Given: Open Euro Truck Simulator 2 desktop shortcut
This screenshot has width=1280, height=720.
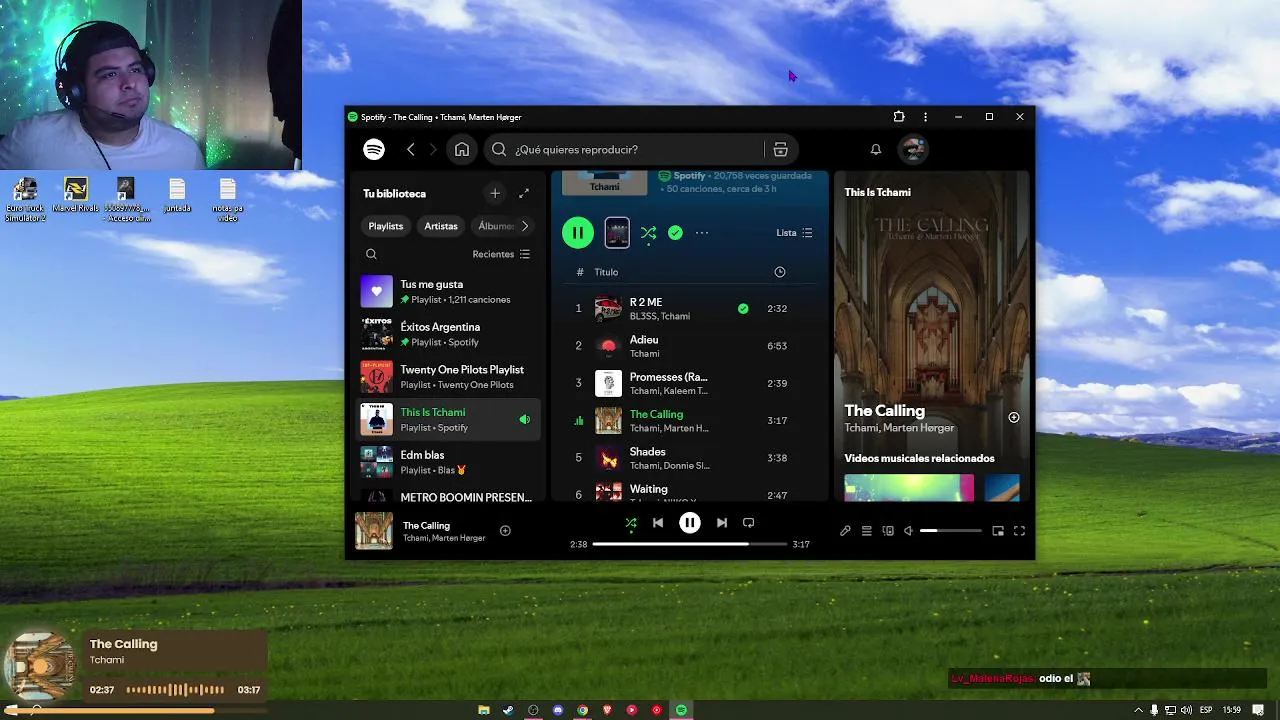Looking at the screenshot, I should [x=25, y=200].
